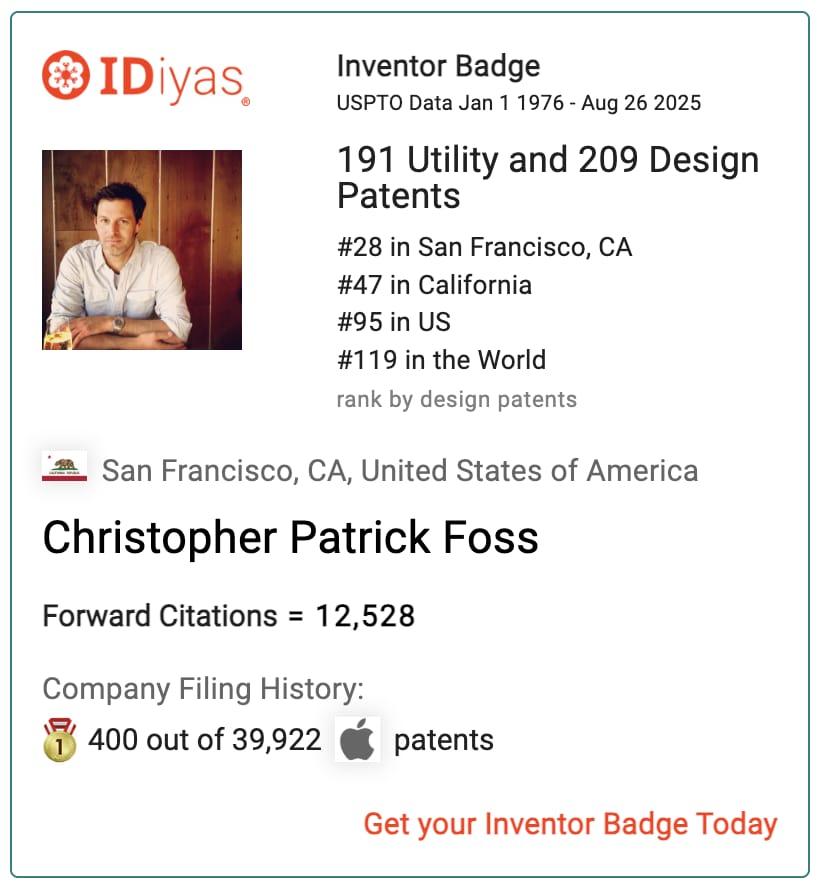Click the USPTO Data date range text
Screen dimensions: 820x886
[519, 103]
